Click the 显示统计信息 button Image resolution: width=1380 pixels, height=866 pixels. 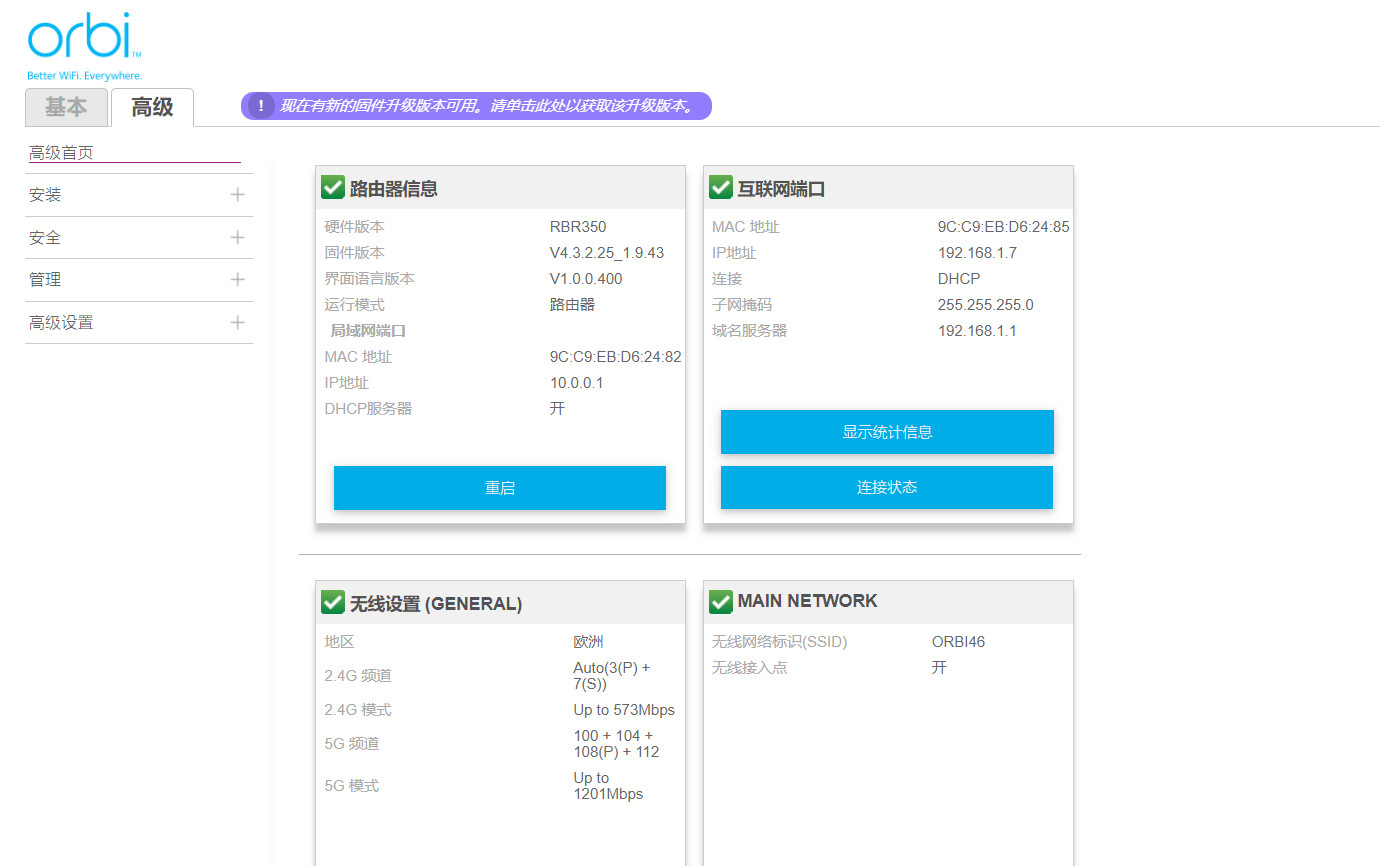886,431
